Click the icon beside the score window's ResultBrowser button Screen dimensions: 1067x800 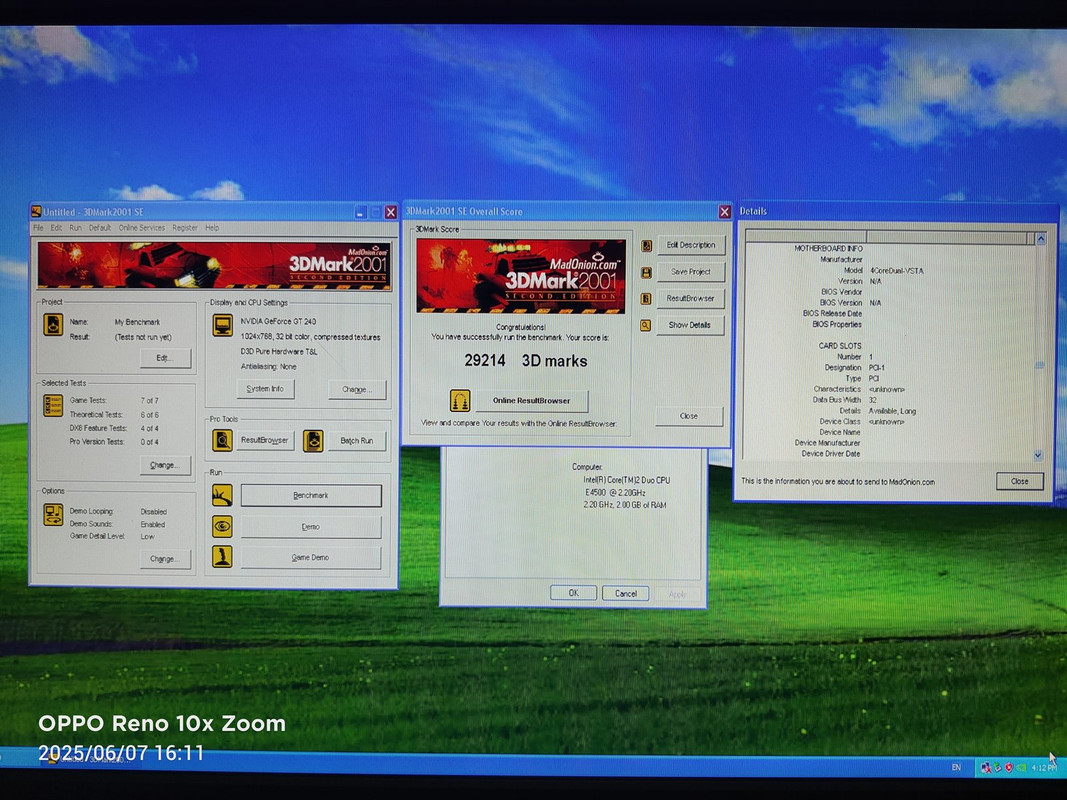[646, 299]
